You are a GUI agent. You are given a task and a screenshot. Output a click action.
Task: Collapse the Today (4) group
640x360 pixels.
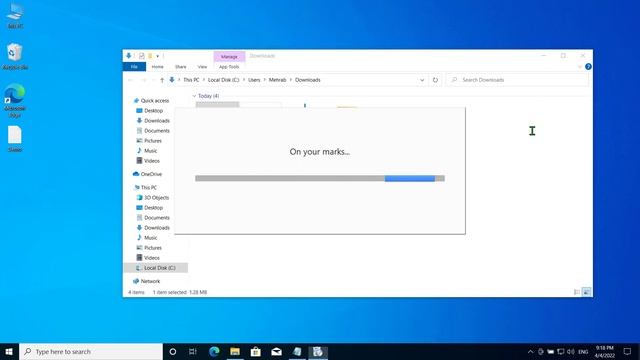coord(194,96)
